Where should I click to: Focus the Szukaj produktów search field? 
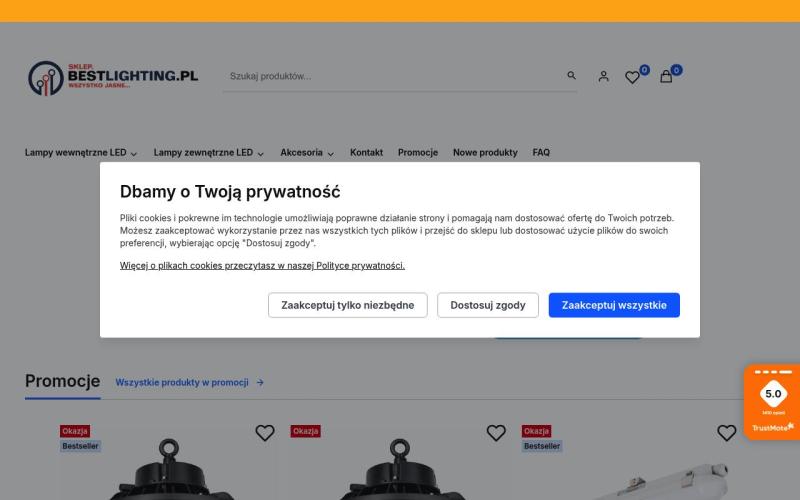point(395,76)
